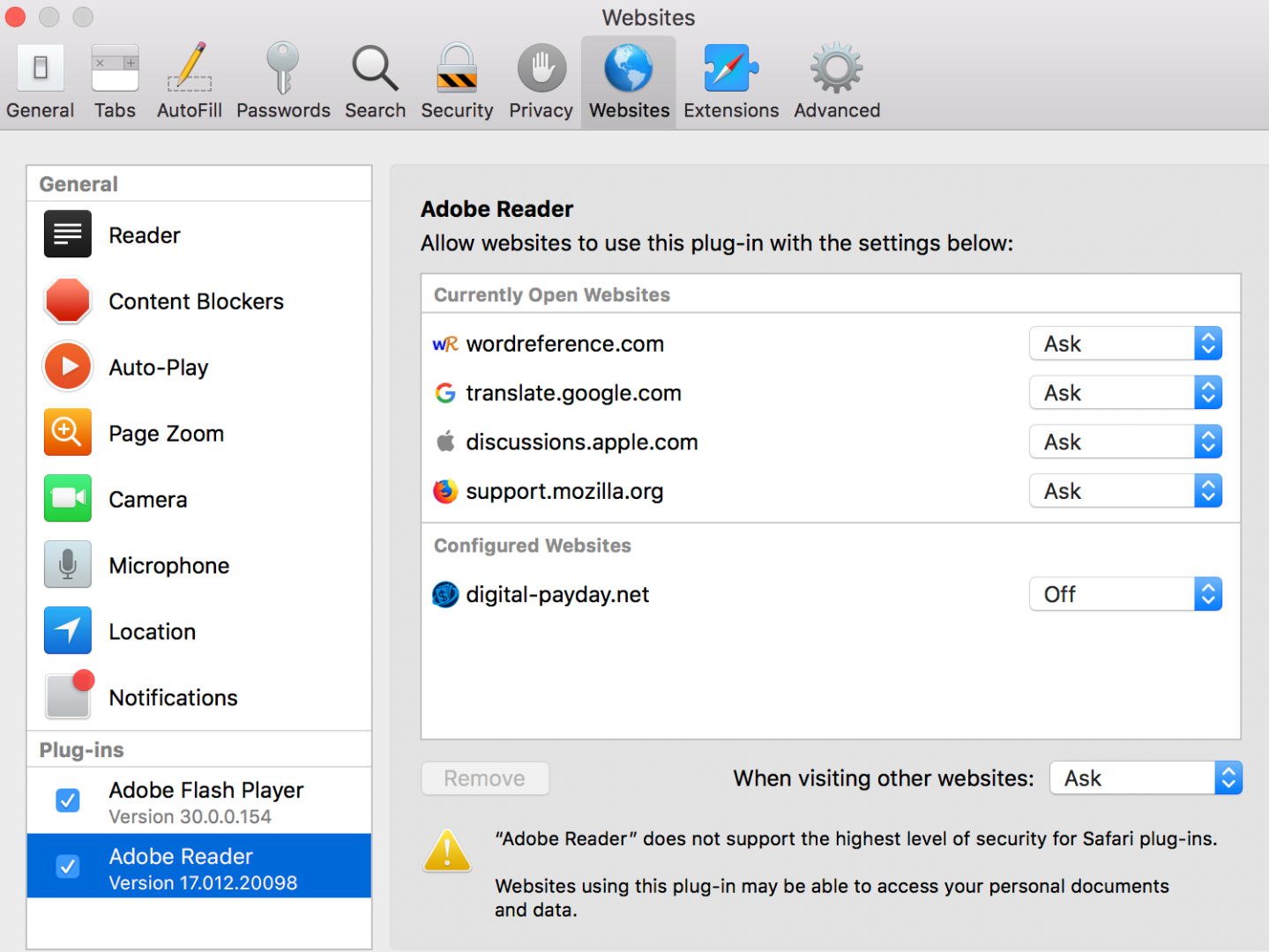Toggle the Adobe Reader plug-in checkbox
This screenshot has height=952, width=1269.
(x=68, y=866)
